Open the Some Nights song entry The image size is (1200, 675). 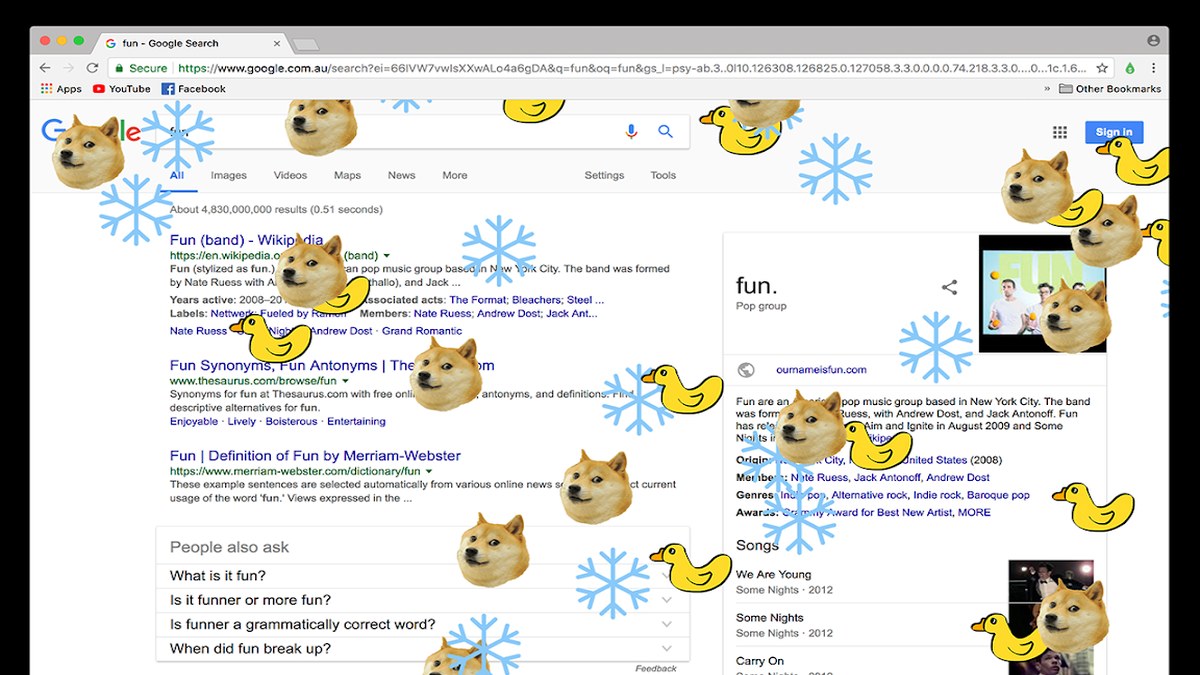770,618
